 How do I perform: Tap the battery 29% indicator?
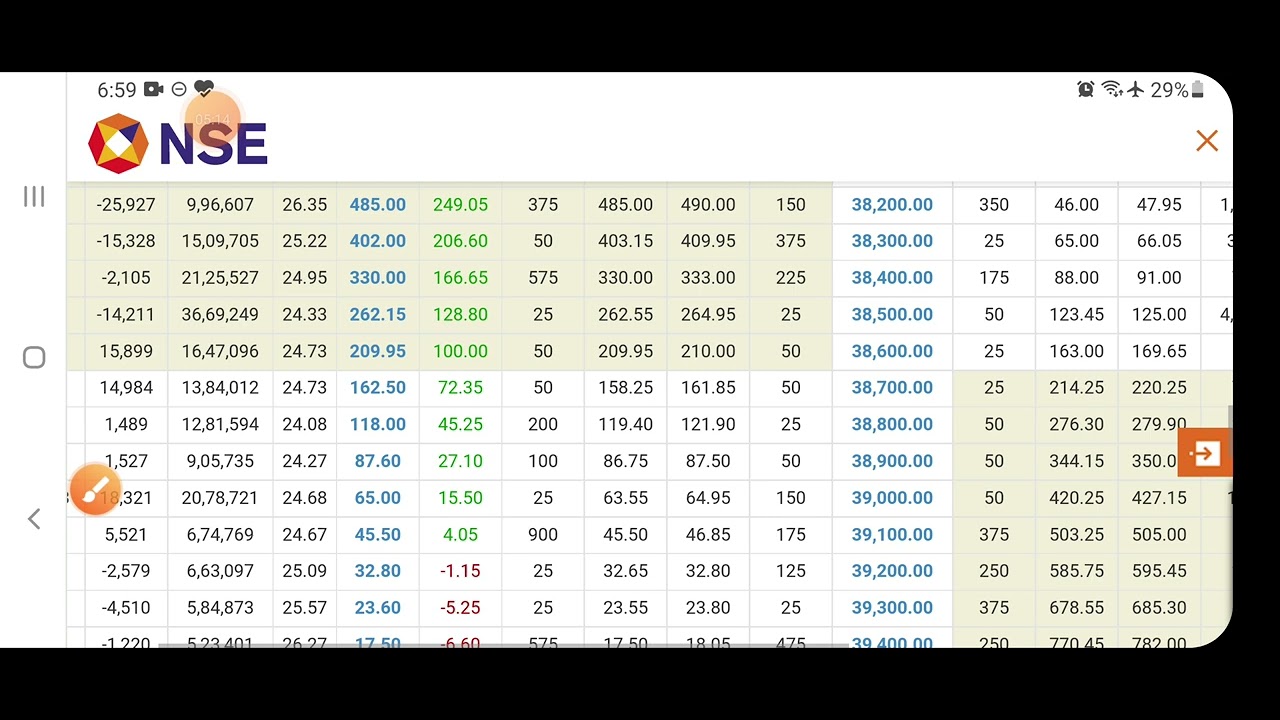pos(1177,90)
